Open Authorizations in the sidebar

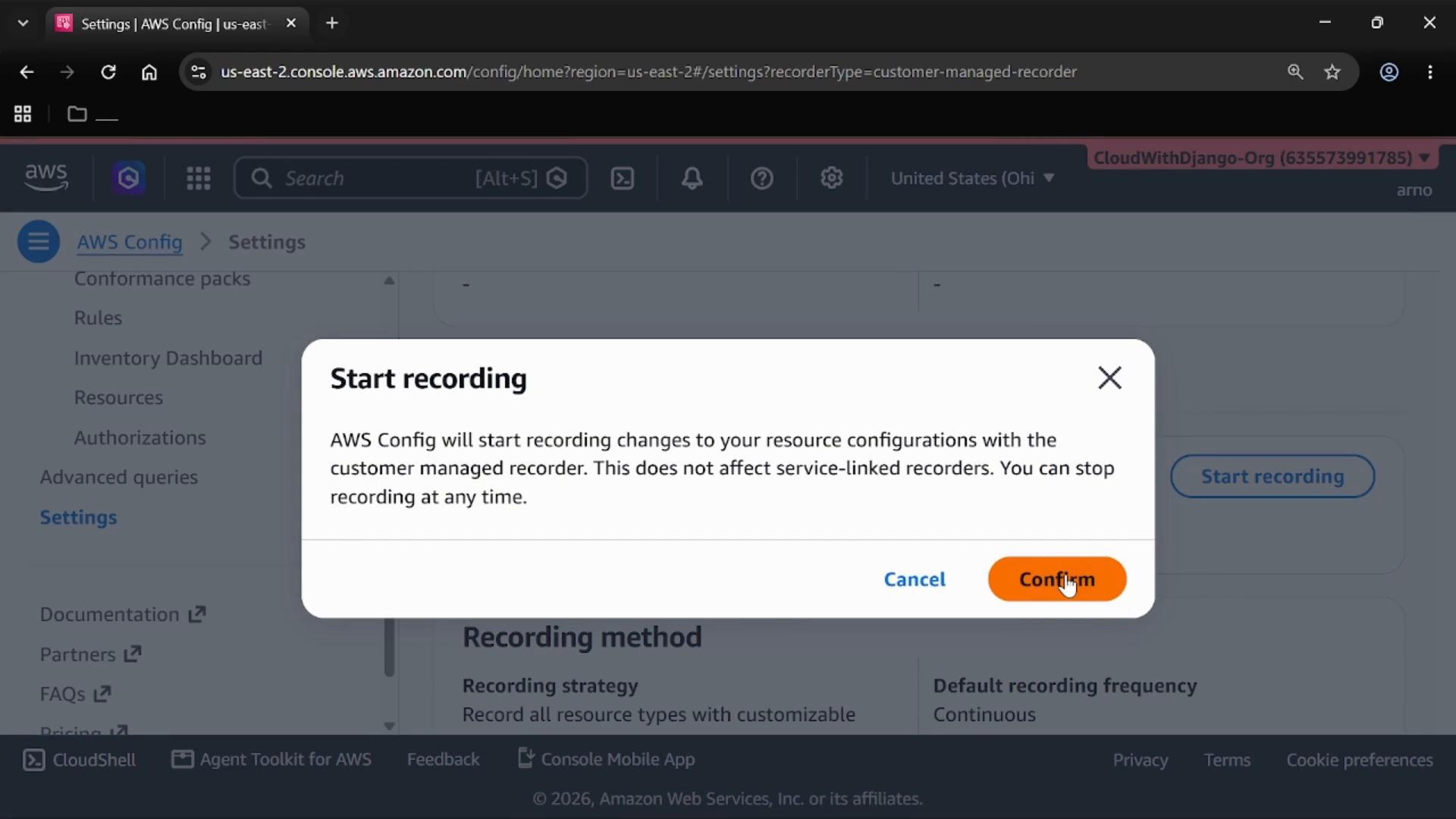point(140,438)
